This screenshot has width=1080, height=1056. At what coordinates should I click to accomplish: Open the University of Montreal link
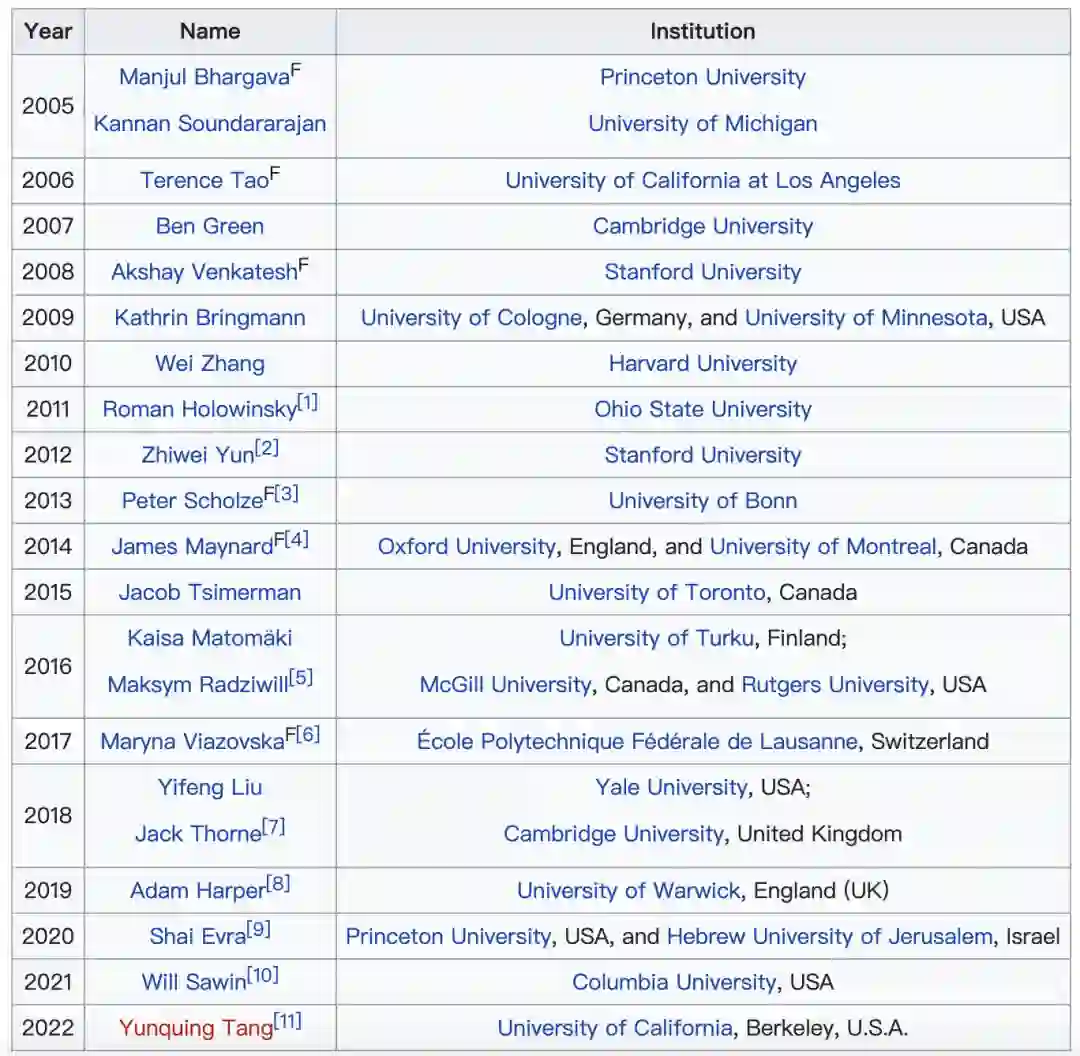point(824,547)
